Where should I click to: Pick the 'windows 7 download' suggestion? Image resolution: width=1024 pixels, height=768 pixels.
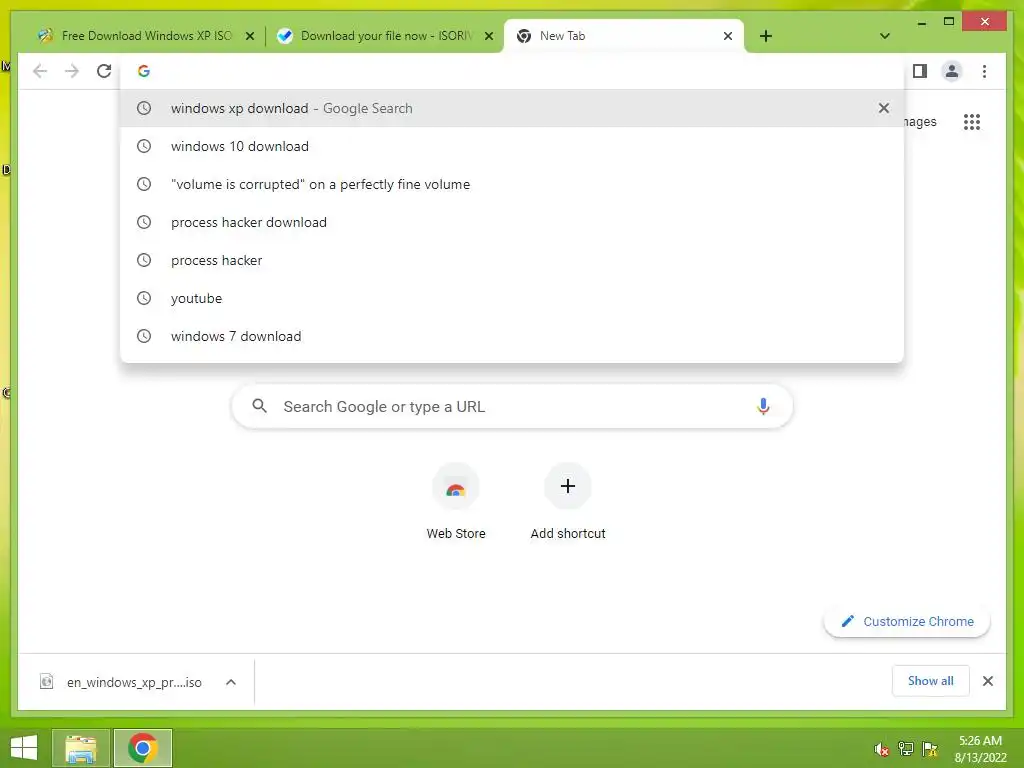click(512, 336)
